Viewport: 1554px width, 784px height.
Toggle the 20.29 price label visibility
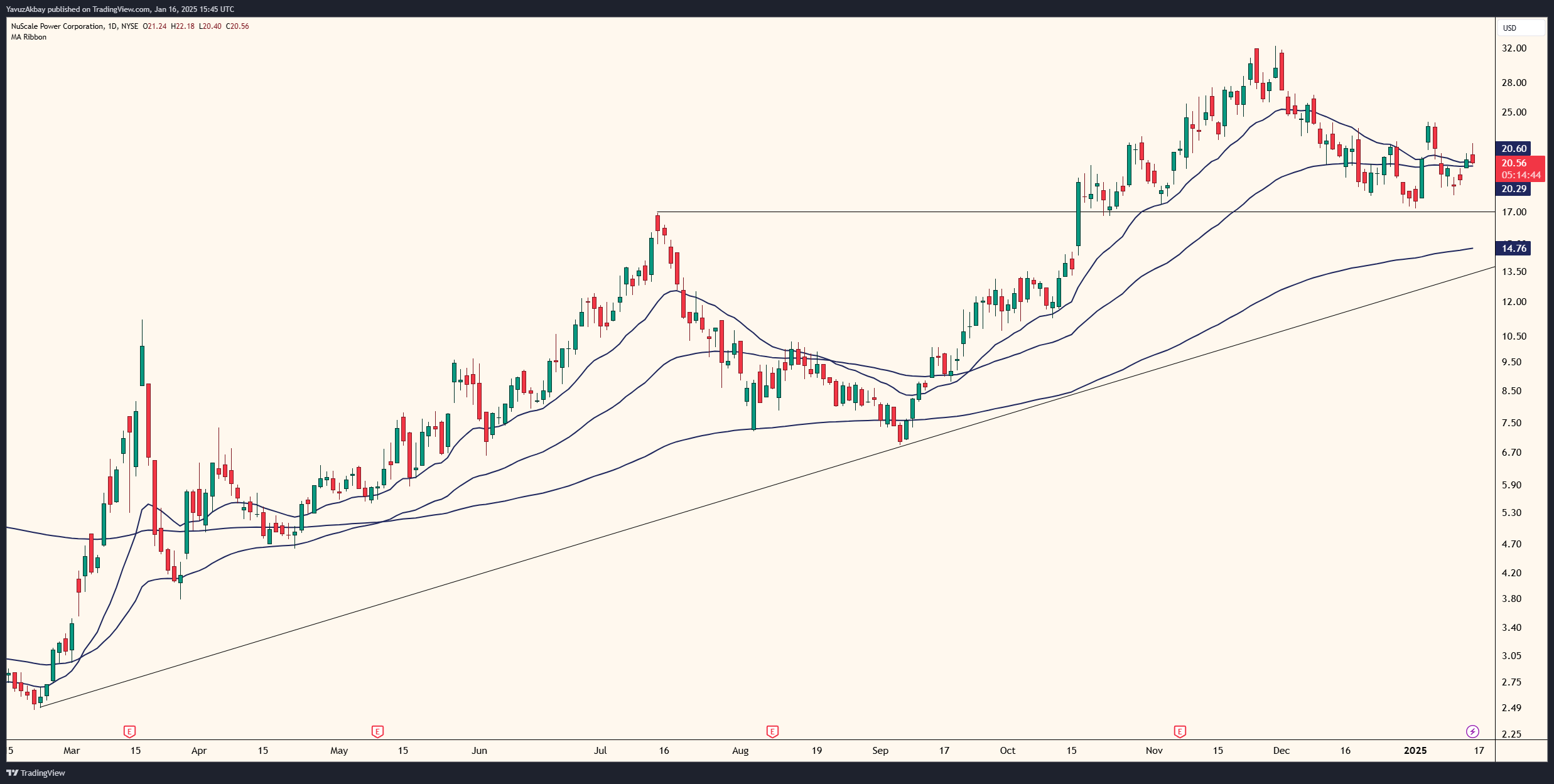tap(1514, 188)
